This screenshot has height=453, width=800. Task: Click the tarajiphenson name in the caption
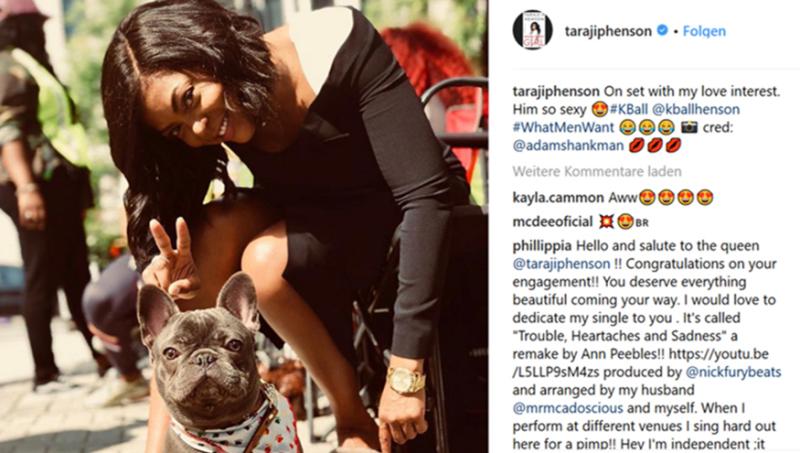(556, 91)
